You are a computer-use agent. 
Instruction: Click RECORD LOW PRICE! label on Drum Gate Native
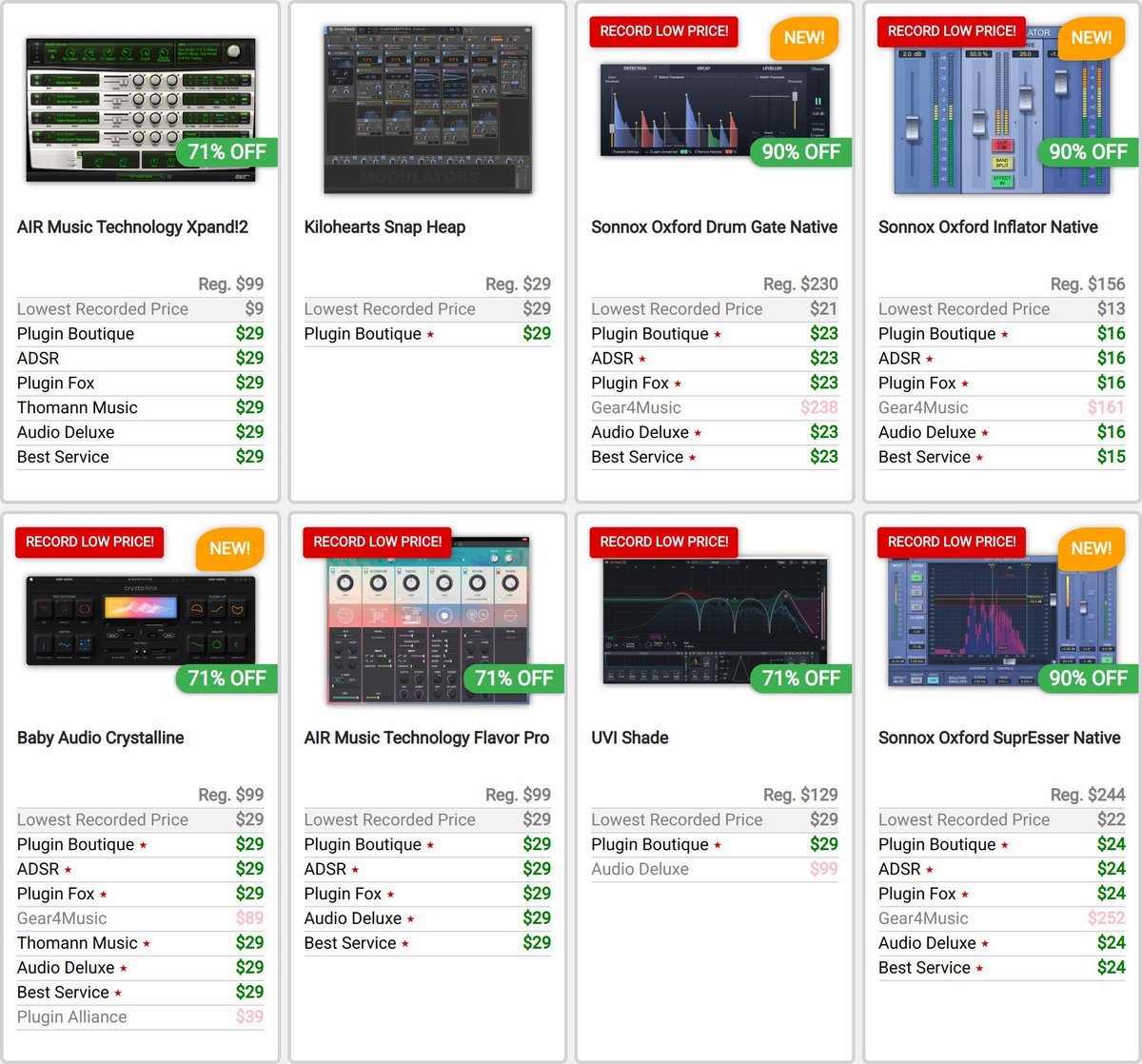663,31
